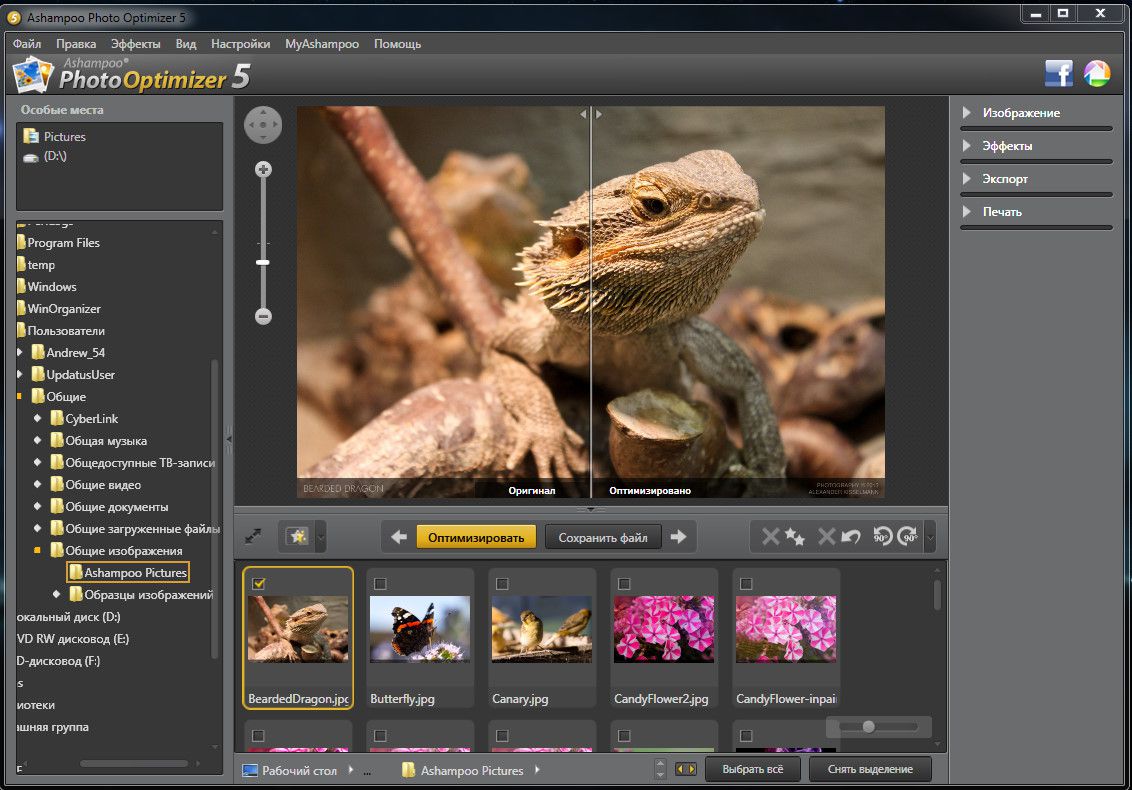The height and width of the screenshot is (790, 1132).
Task: Click the zoom-in plus icon
Action: [263, 170]
